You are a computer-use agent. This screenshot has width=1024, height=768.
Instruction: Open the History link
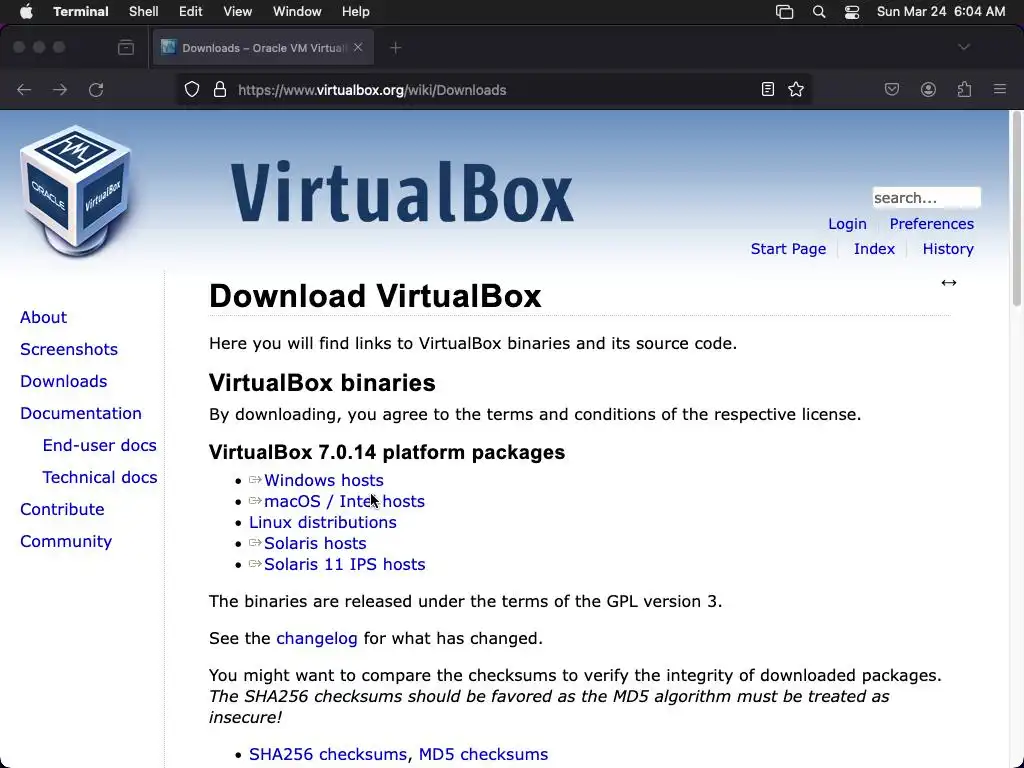coord(948,249)
